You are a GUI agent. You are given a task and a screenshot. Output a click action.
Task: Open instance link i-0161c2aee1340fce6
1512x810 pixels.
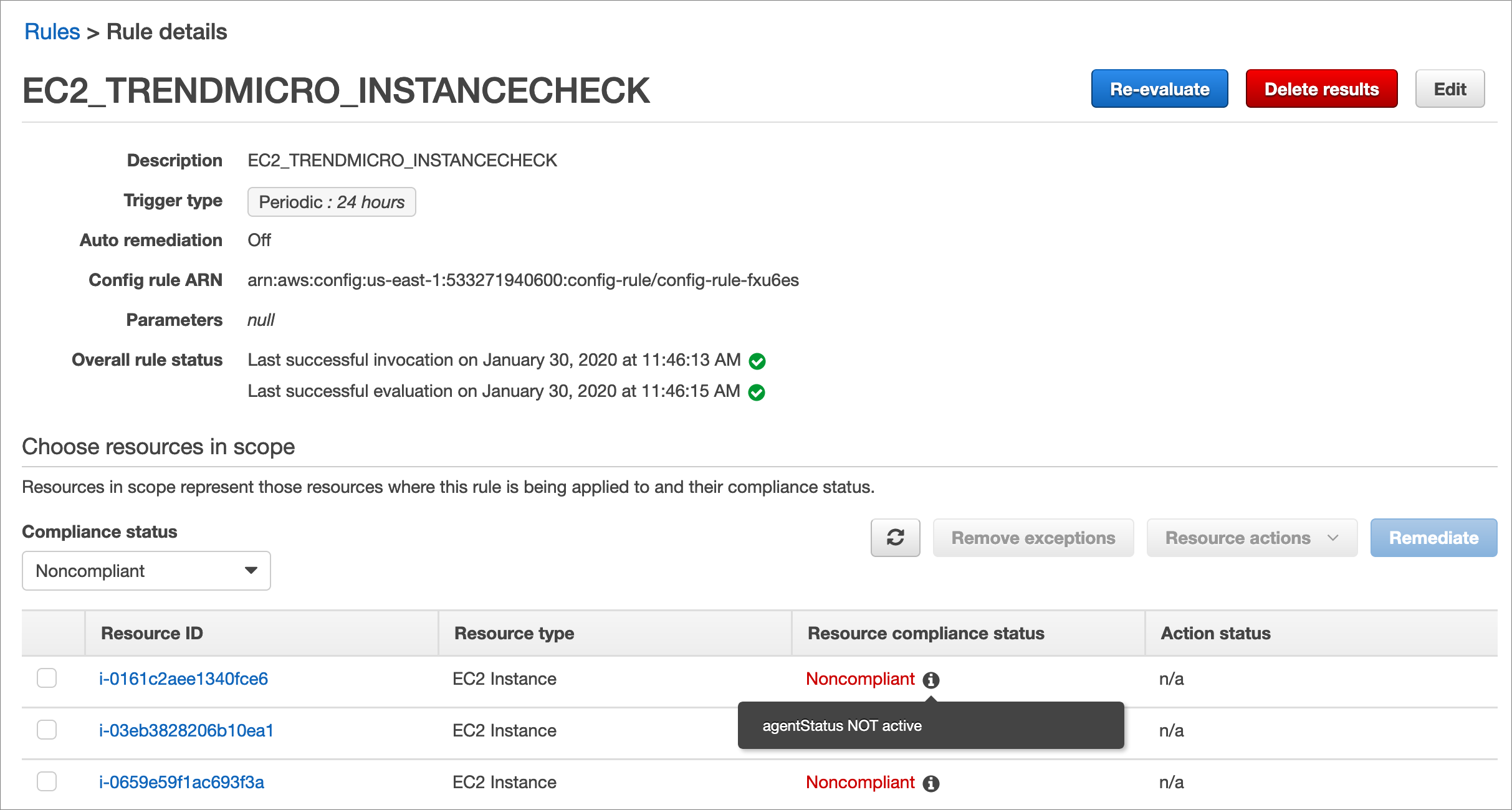pos(183,679)
